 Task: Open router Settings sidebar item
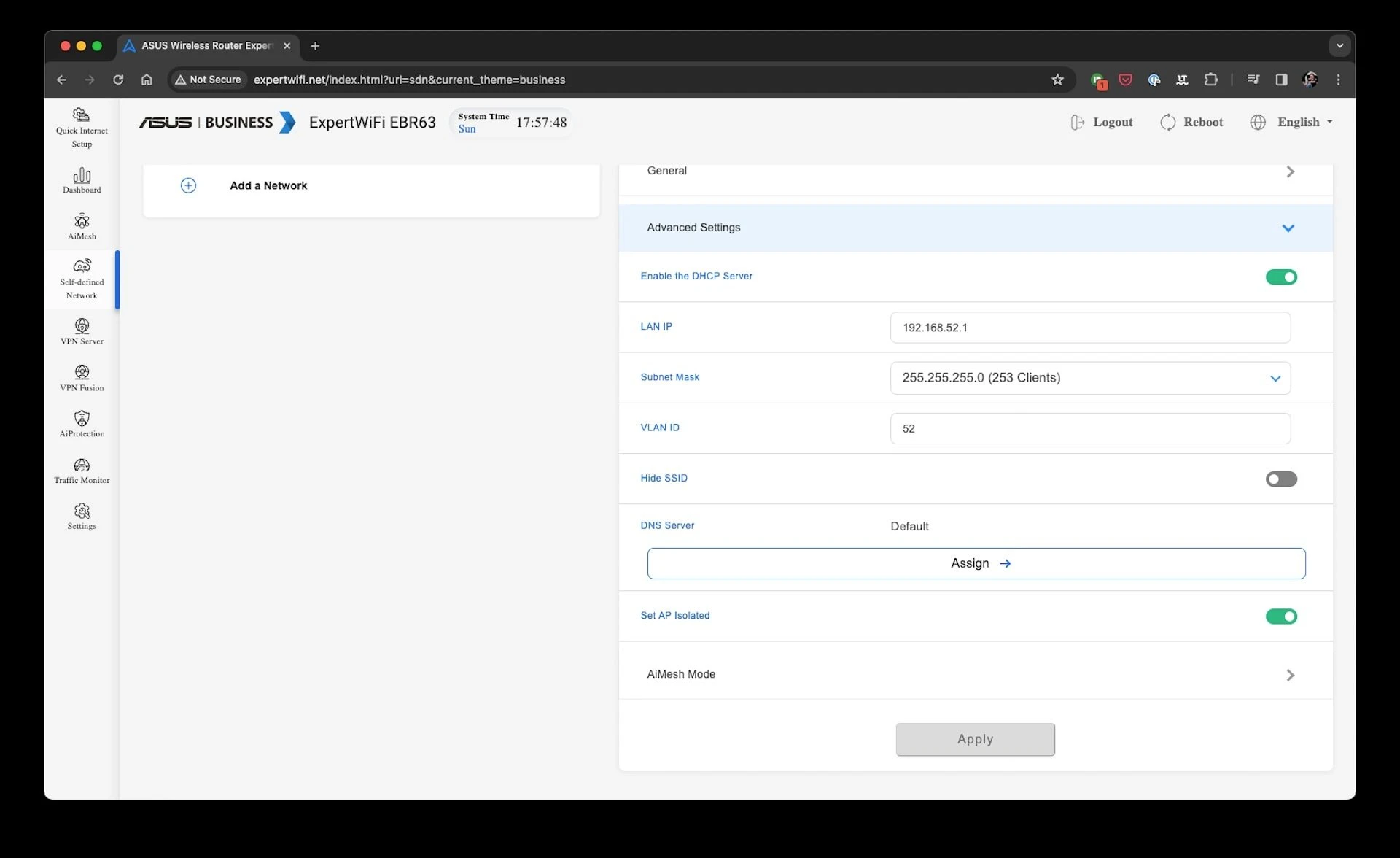[x=82, y=517]
